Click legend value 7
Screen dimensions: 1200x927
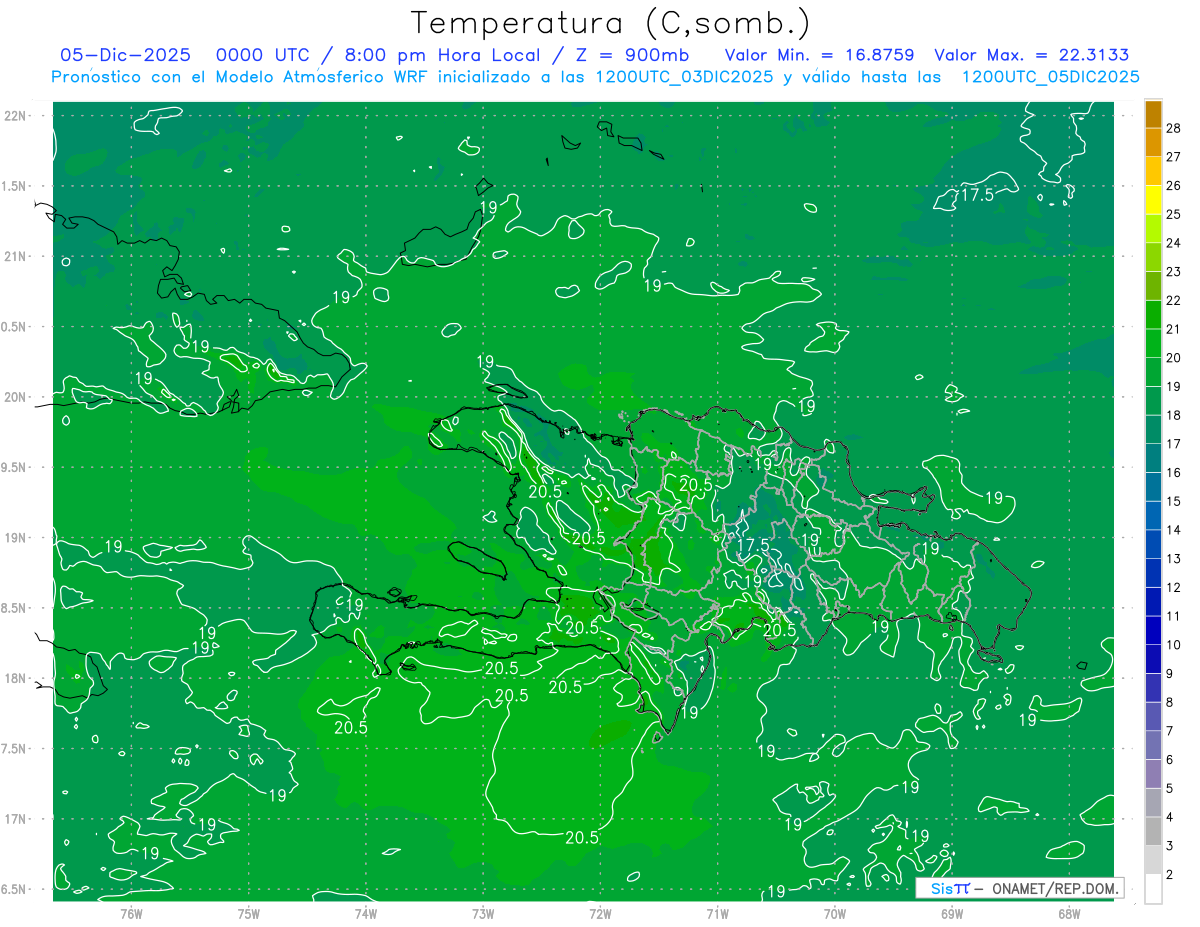pyautogui.click(x=1170, y=731)
